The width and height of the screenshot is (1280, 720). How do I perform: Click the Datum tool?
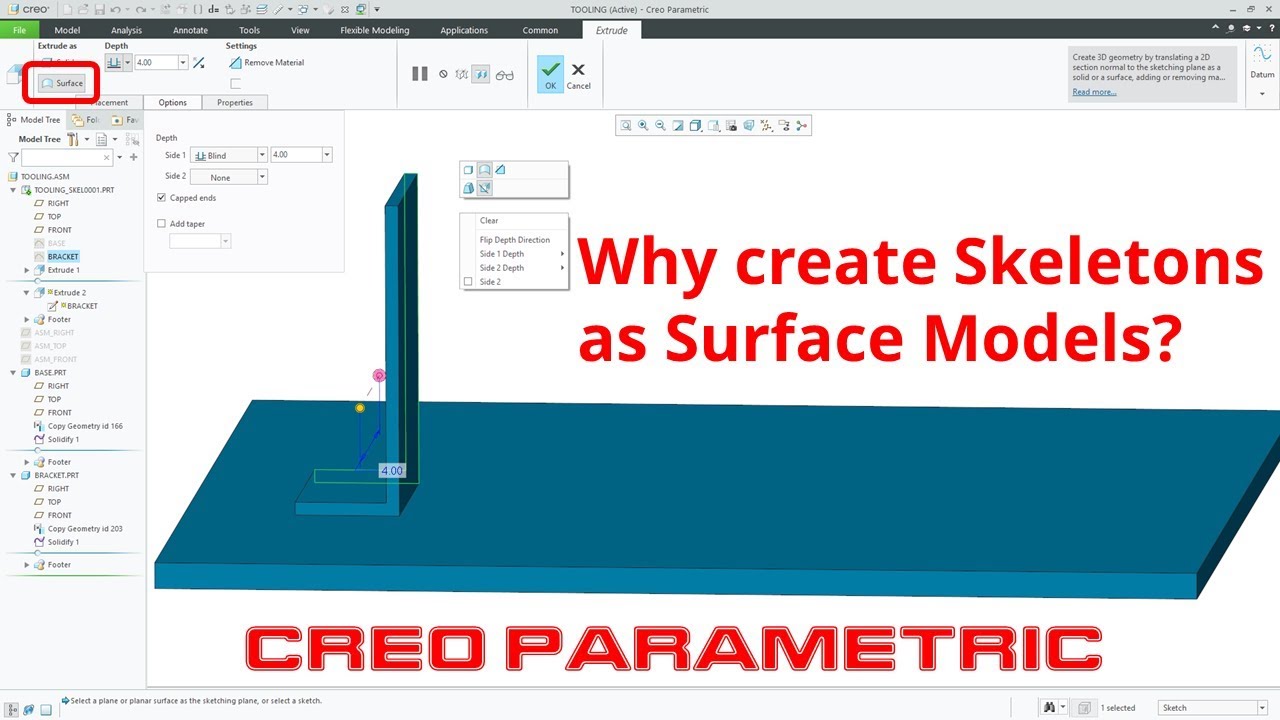click(1262, 63)
